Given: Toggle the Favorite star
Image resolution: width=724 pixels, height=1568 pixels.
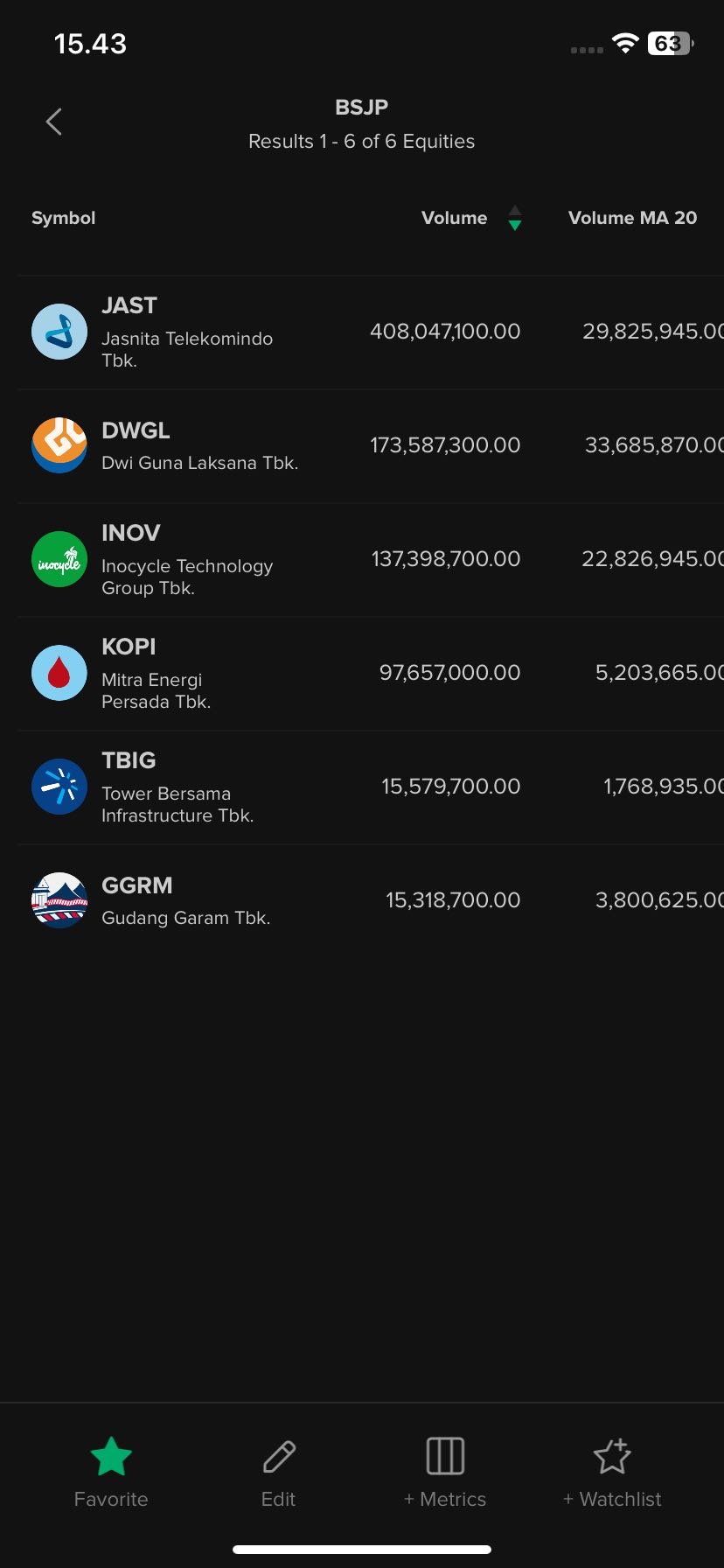Looking at the screenshot, I should pyautogui.click(x=111, y=1457).
